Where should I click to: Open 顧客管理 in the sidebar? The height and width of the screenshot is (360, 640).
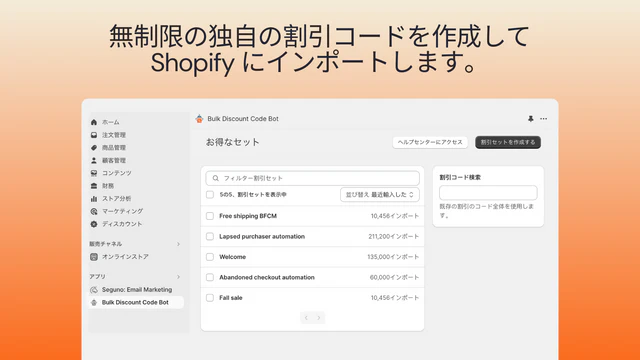point(114,160)
